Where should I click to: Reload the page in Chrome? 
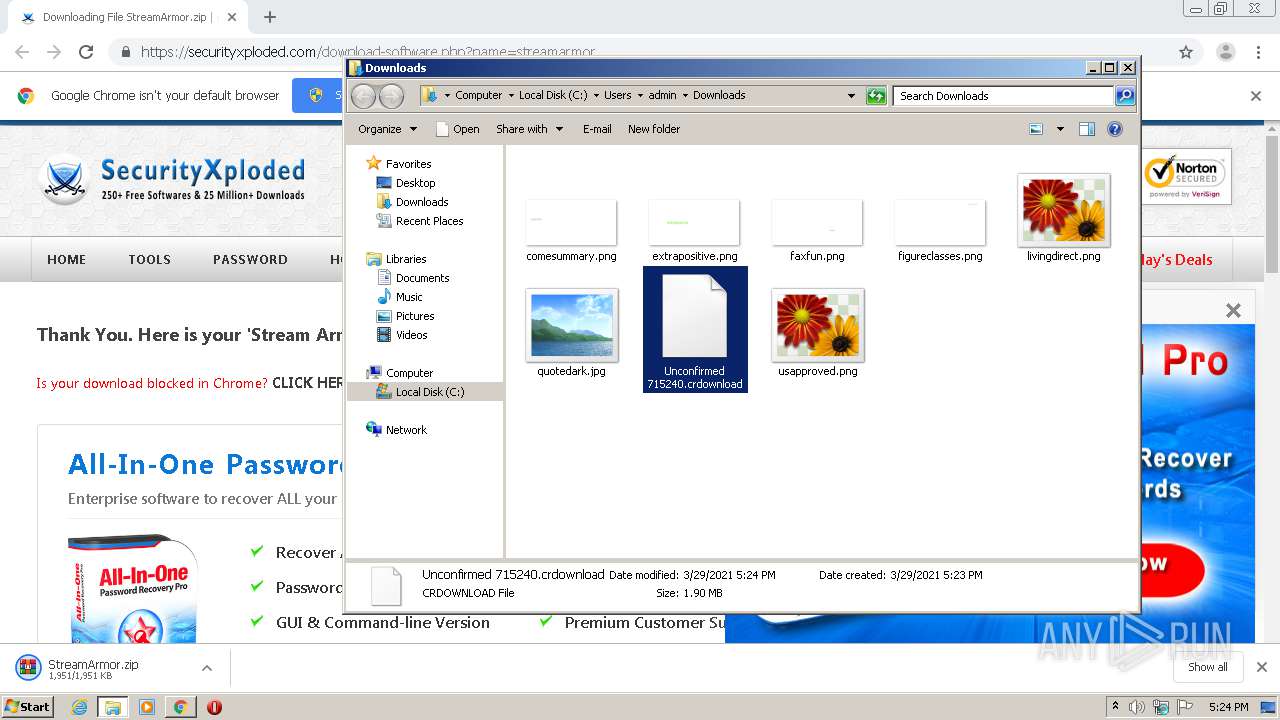(x=86, y=52)
